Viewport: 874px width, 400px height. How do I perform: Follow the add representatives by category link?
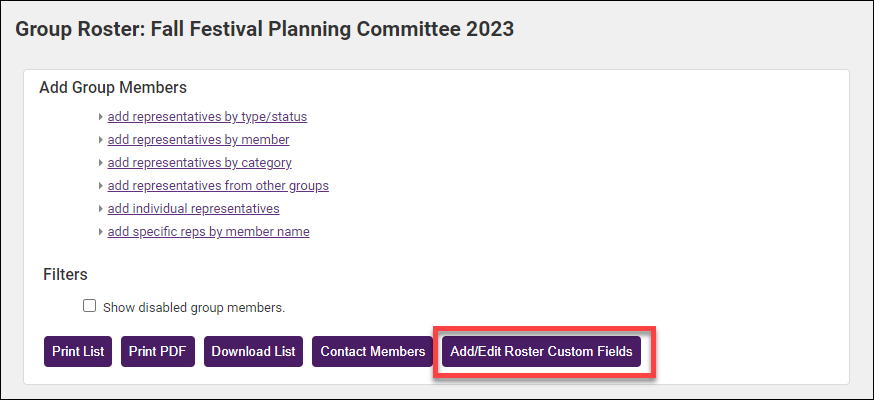(199, 163)
